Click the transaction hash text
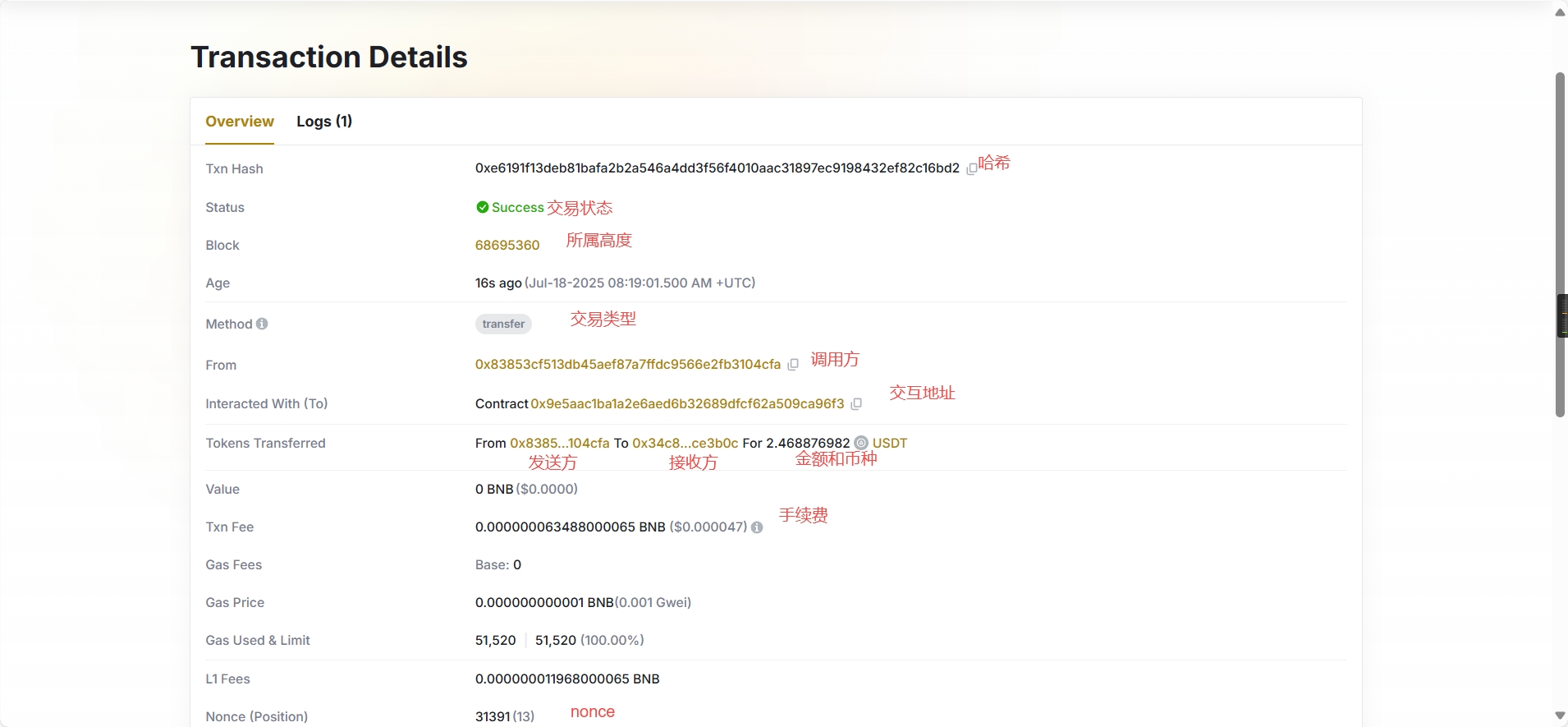Image resolution: width=1568 pixels, height=727 pixels. (717, 168)
